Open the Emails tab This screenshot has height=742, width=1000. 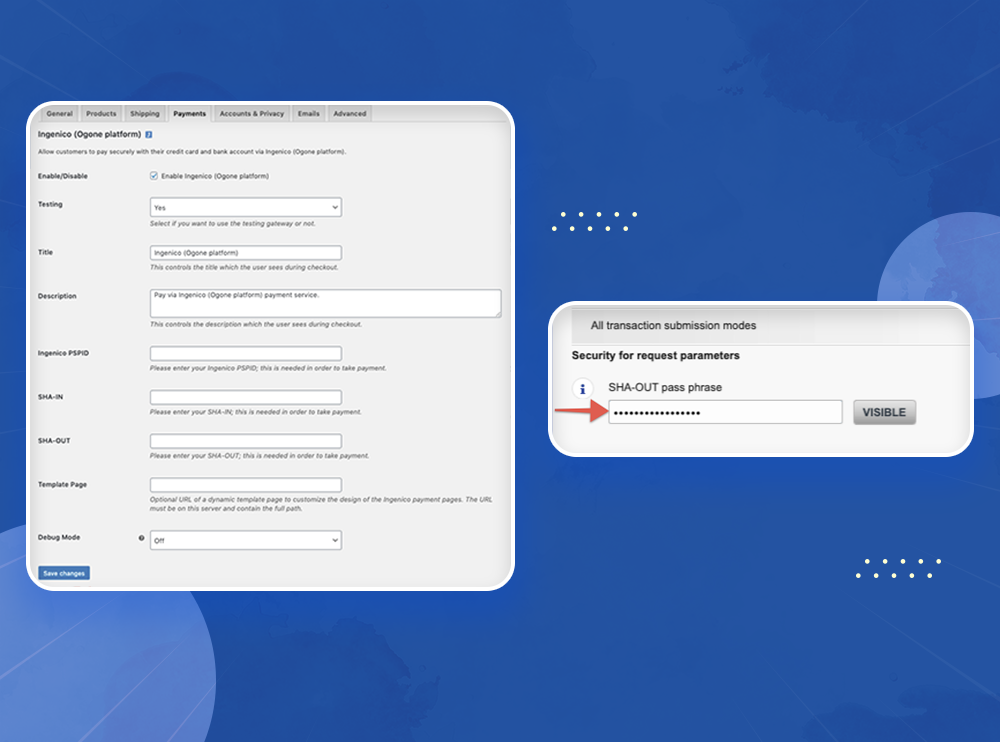(x=309, y=114)
